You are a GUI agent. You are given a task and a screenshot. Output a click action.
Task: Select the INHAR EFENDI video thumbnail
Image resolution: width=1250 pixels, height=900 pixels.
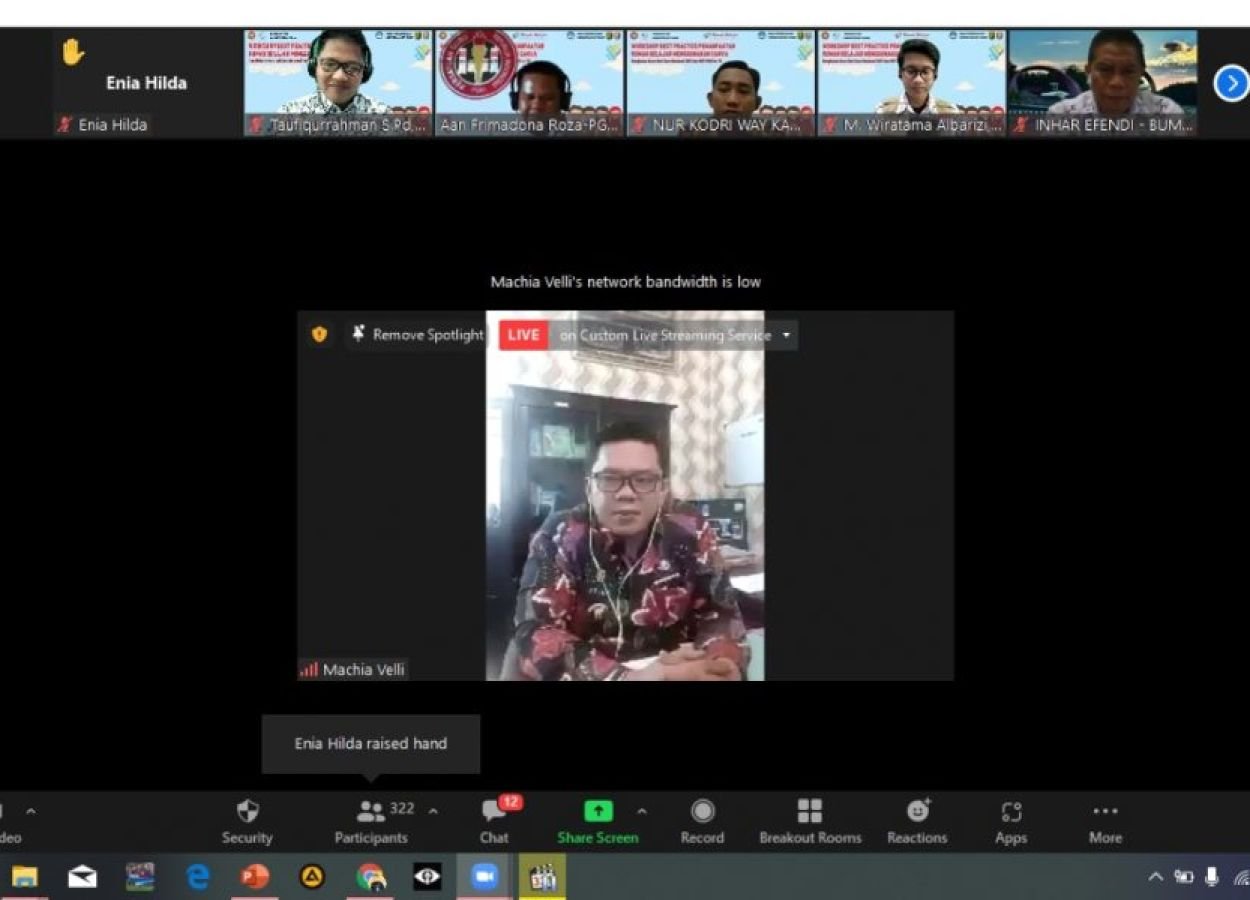1102,82
